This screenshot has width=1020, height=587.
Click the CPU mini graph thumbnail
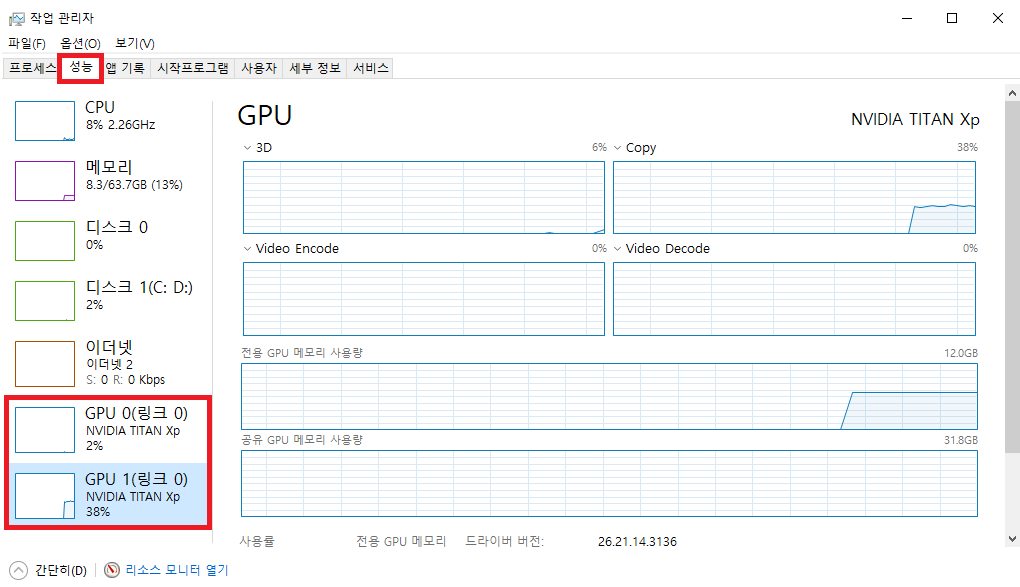[45, 121]
